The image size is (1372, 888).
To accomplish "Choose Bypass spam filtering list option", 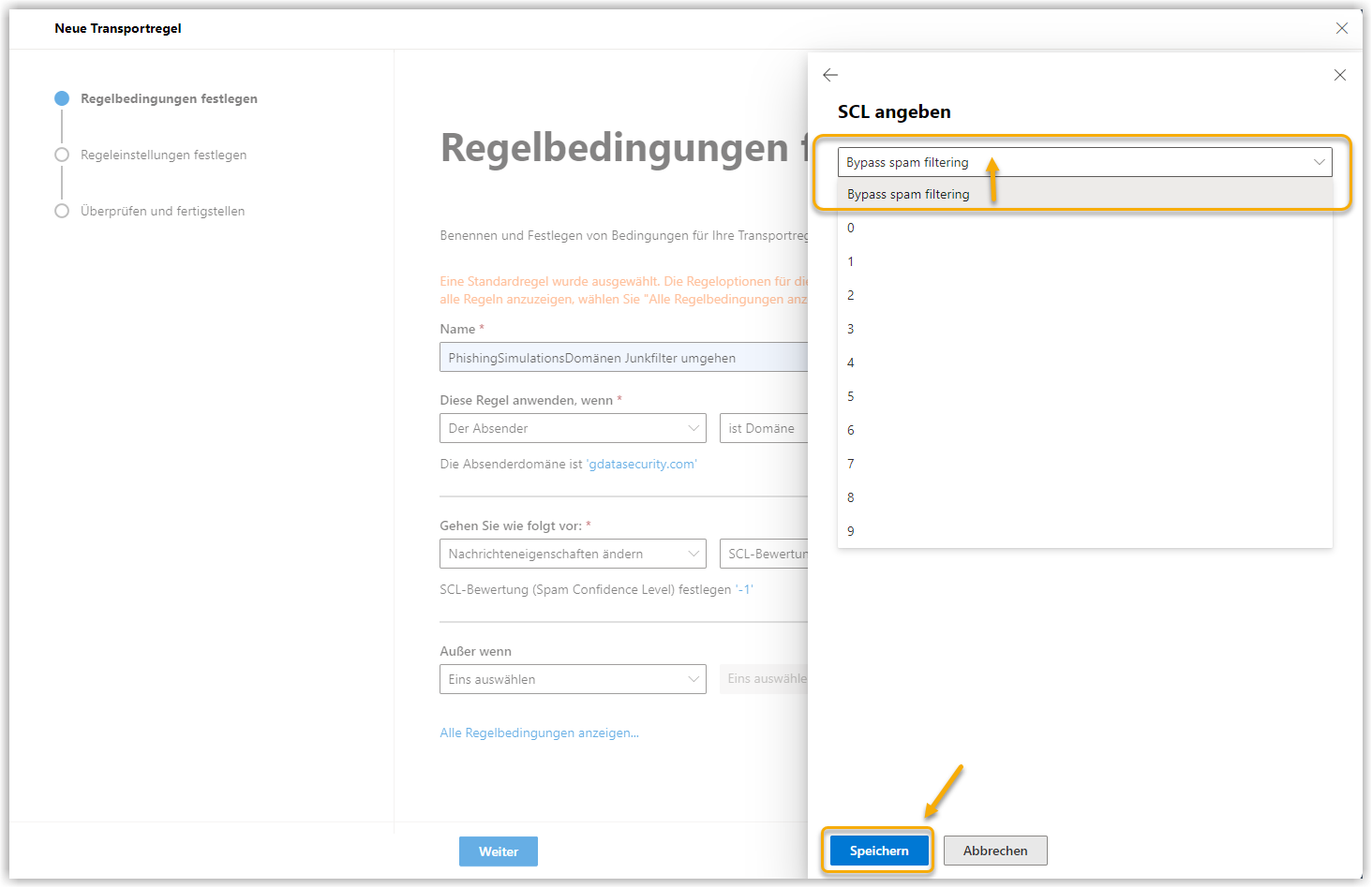I will (1084, 194).
